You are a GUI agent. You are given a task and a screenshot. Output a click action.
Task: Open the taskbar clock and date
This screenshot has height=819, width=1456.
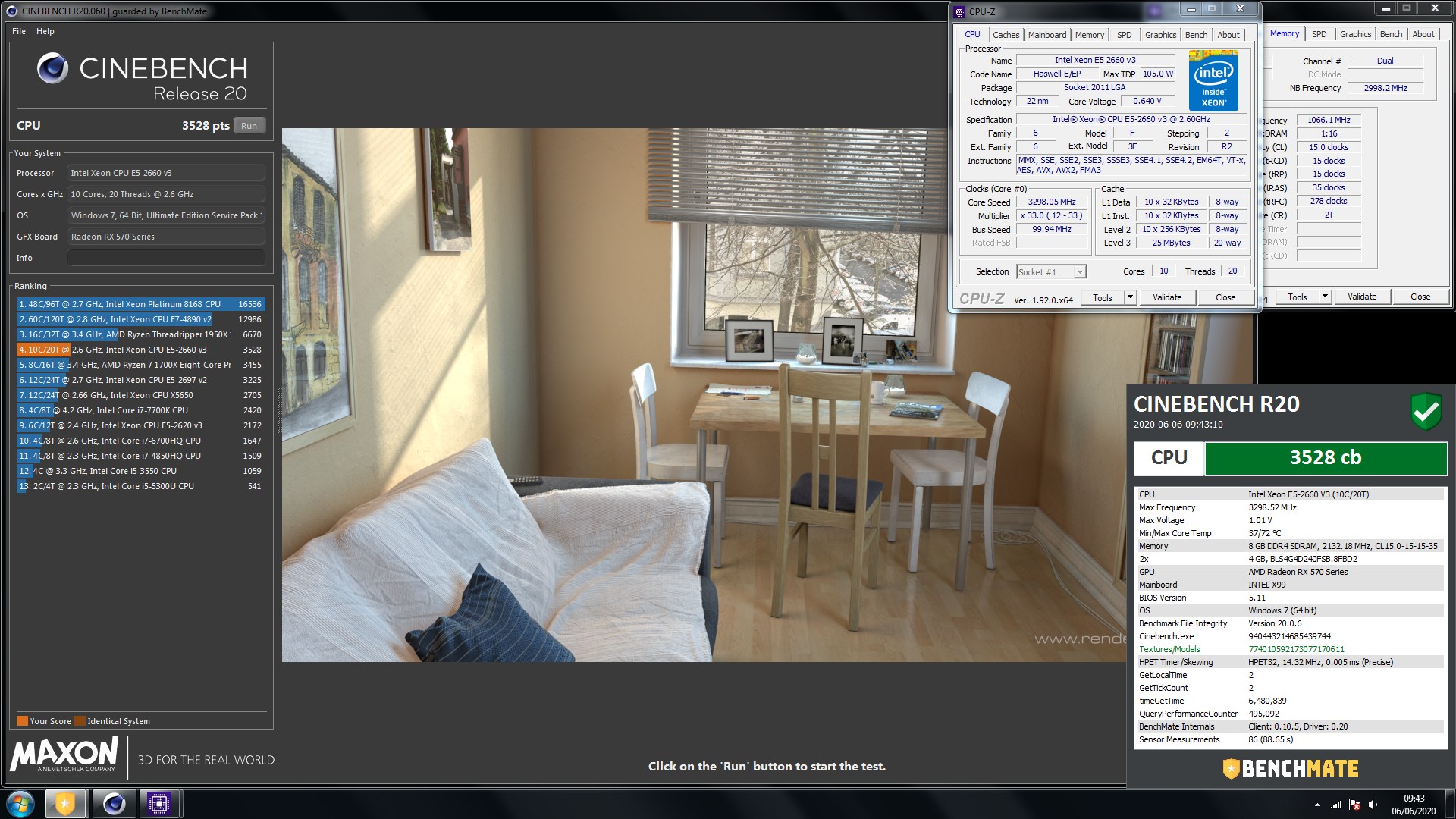coord(1414,805)
